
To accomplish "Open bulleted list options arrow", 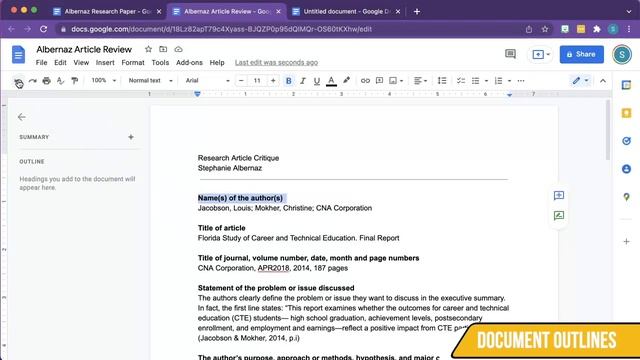I will [x=486, y=81].
